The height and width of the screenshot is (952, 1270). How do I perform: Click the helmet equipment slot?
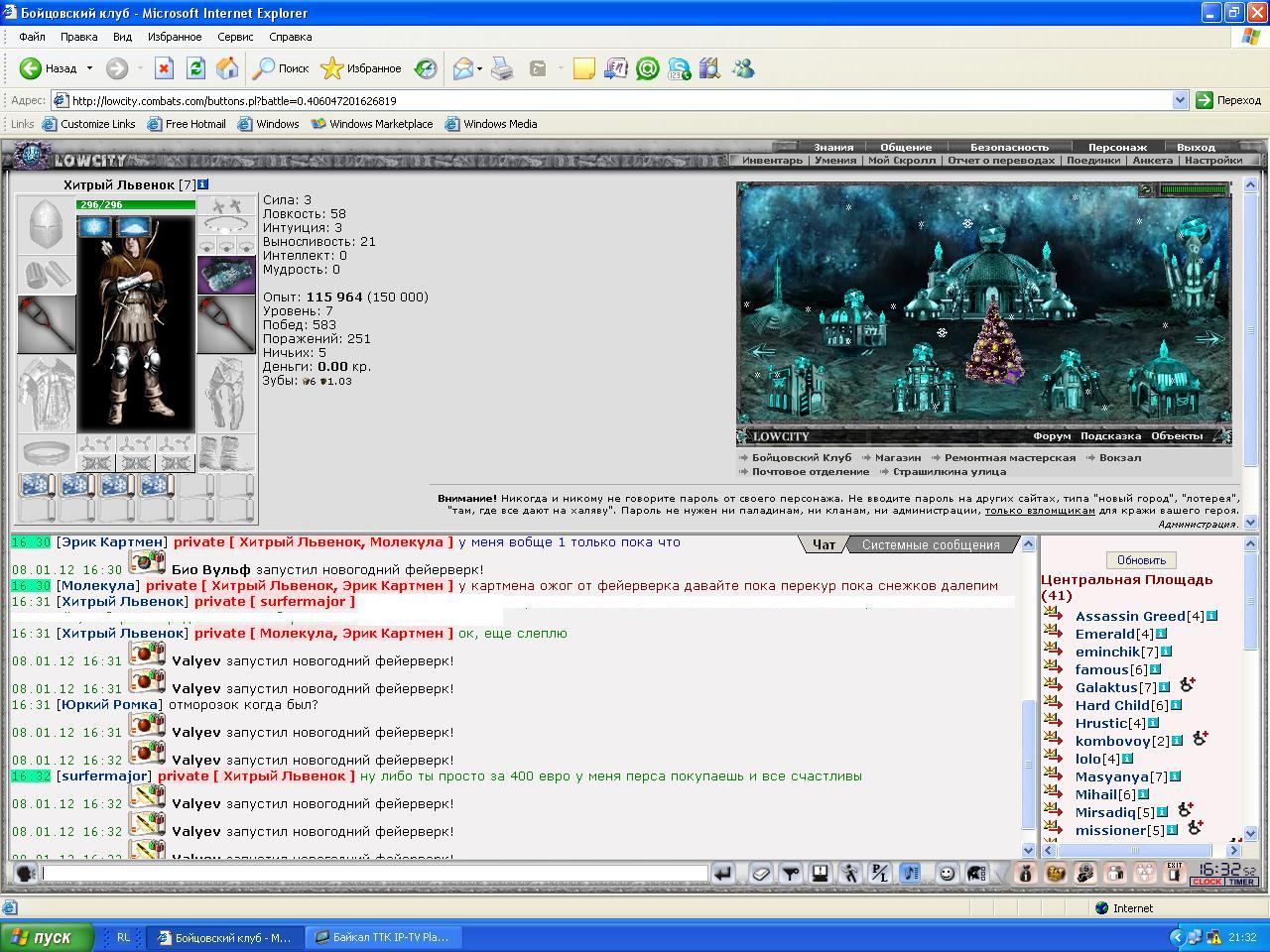(46, 225)
